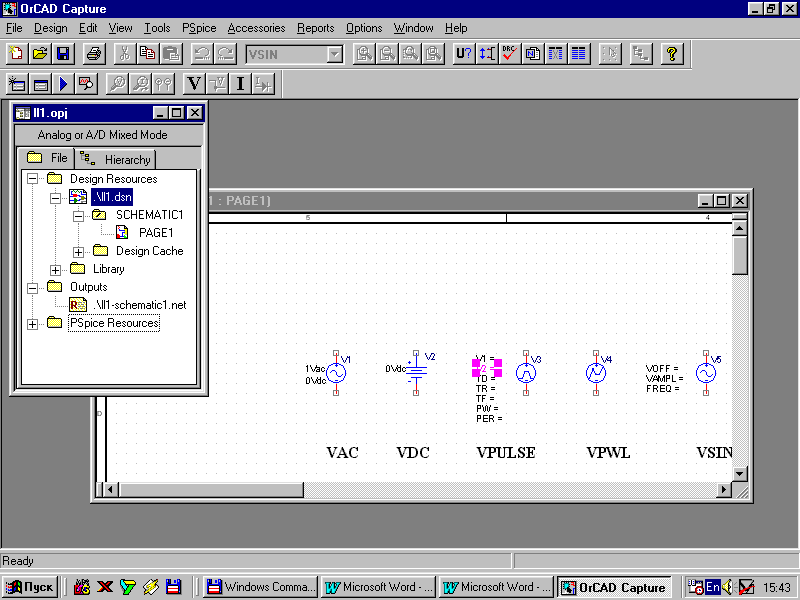
Task: Generate Bill of Materials icon
Action: pos(579,54)
